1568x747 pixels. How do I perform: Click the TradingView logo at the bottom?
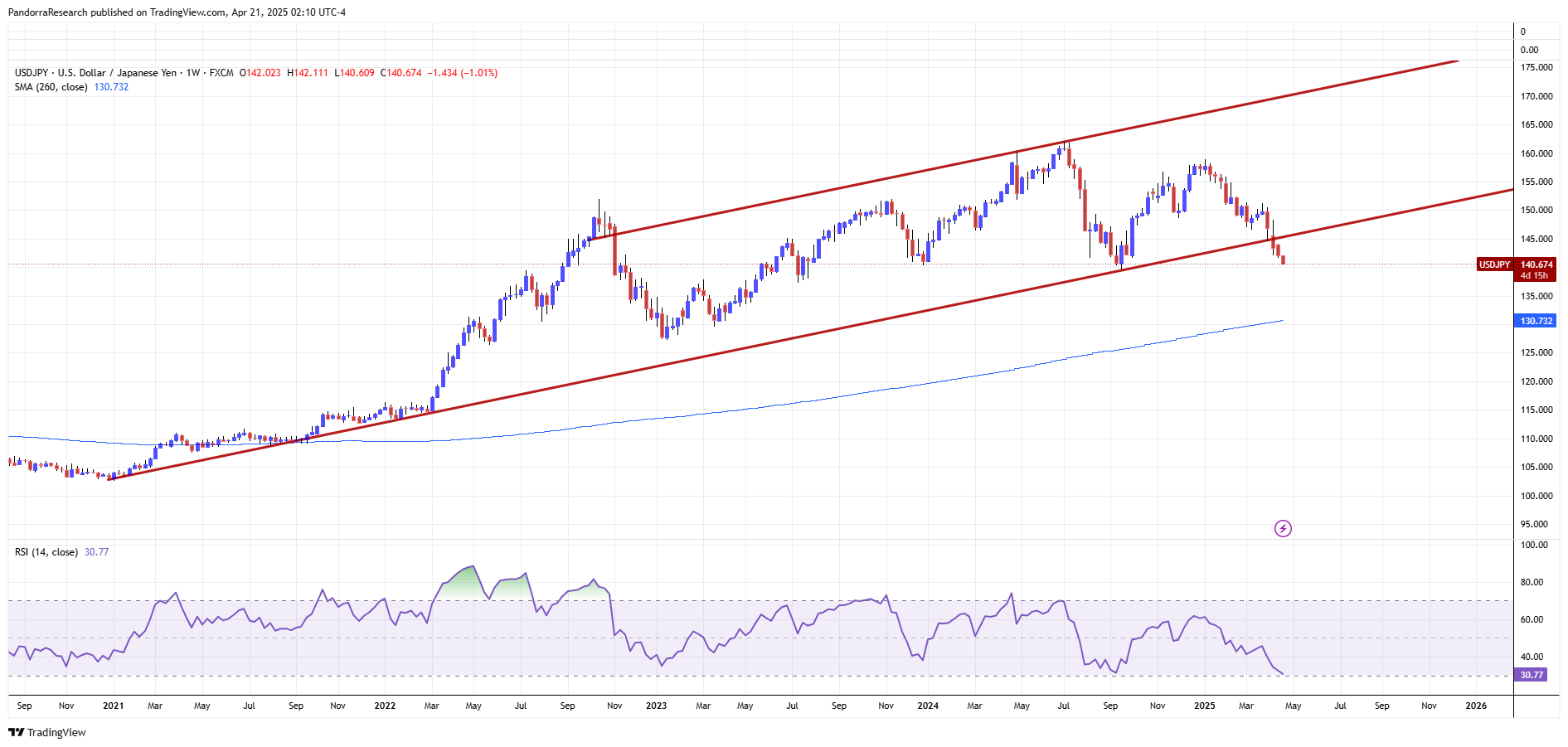click(x=47, y=732)
